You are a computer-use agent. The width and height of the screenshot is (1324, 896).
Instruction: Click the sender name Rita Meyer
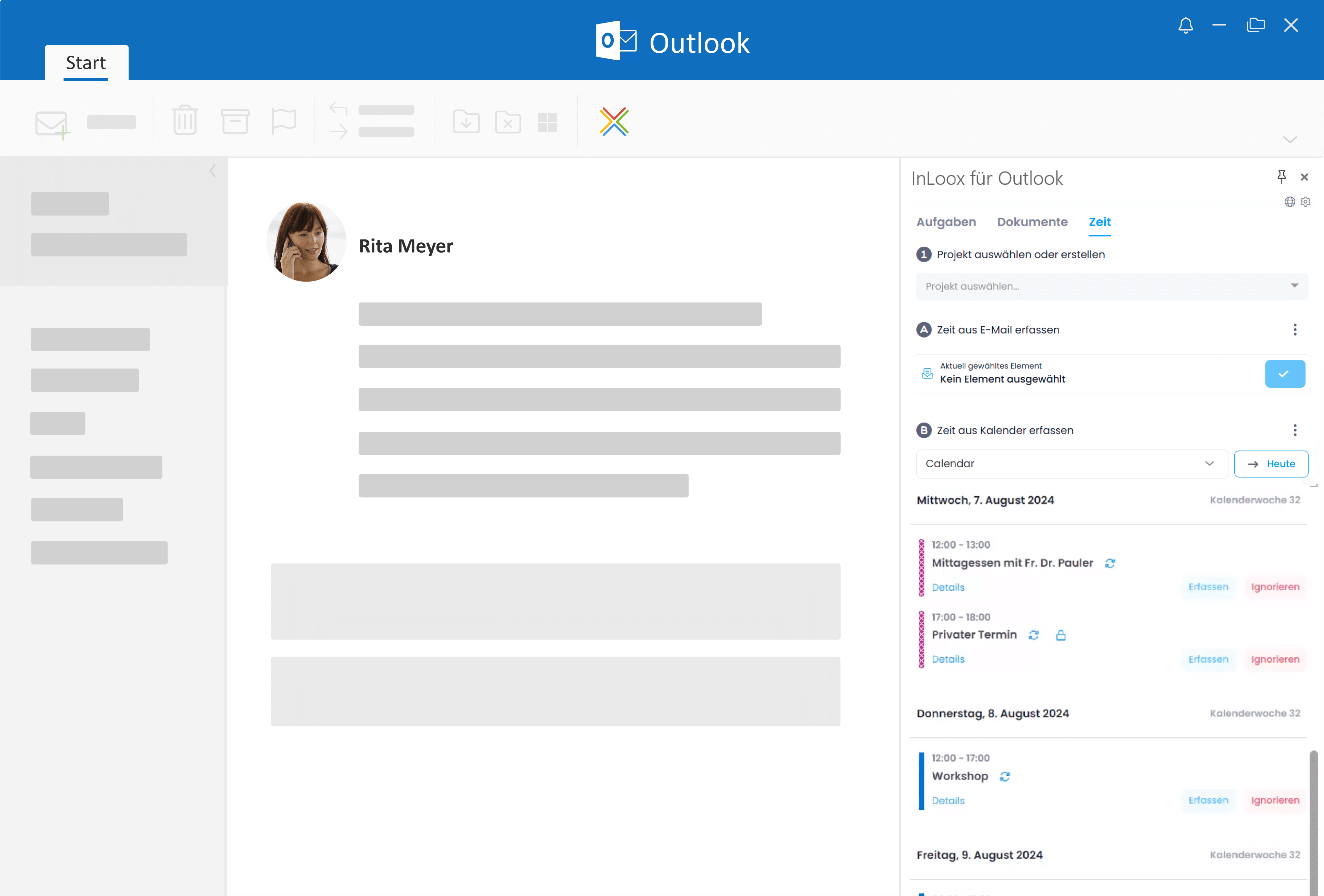(405, 246)
